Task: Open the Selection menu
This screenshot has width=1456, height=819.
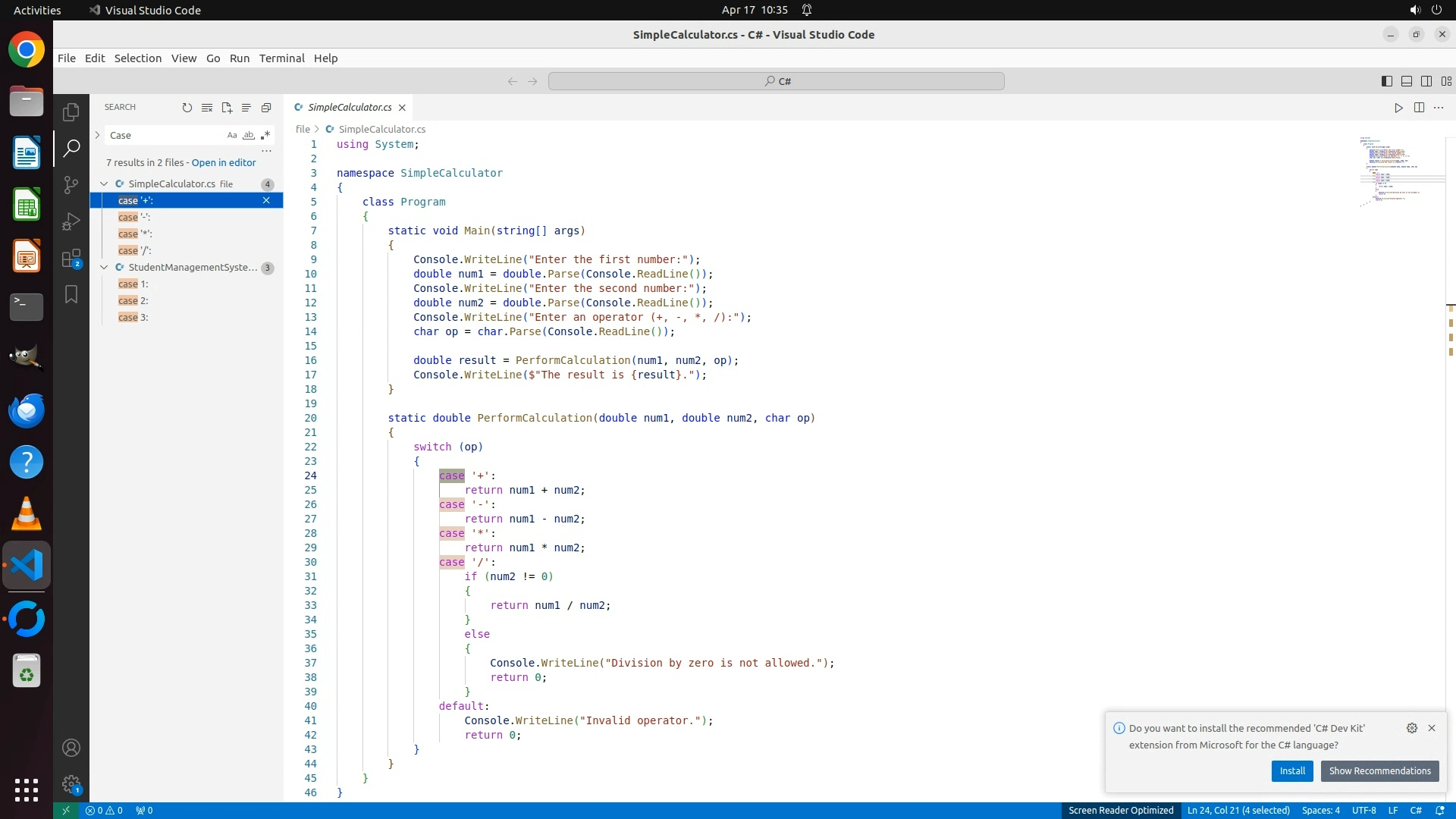Action: pos(137,58)
